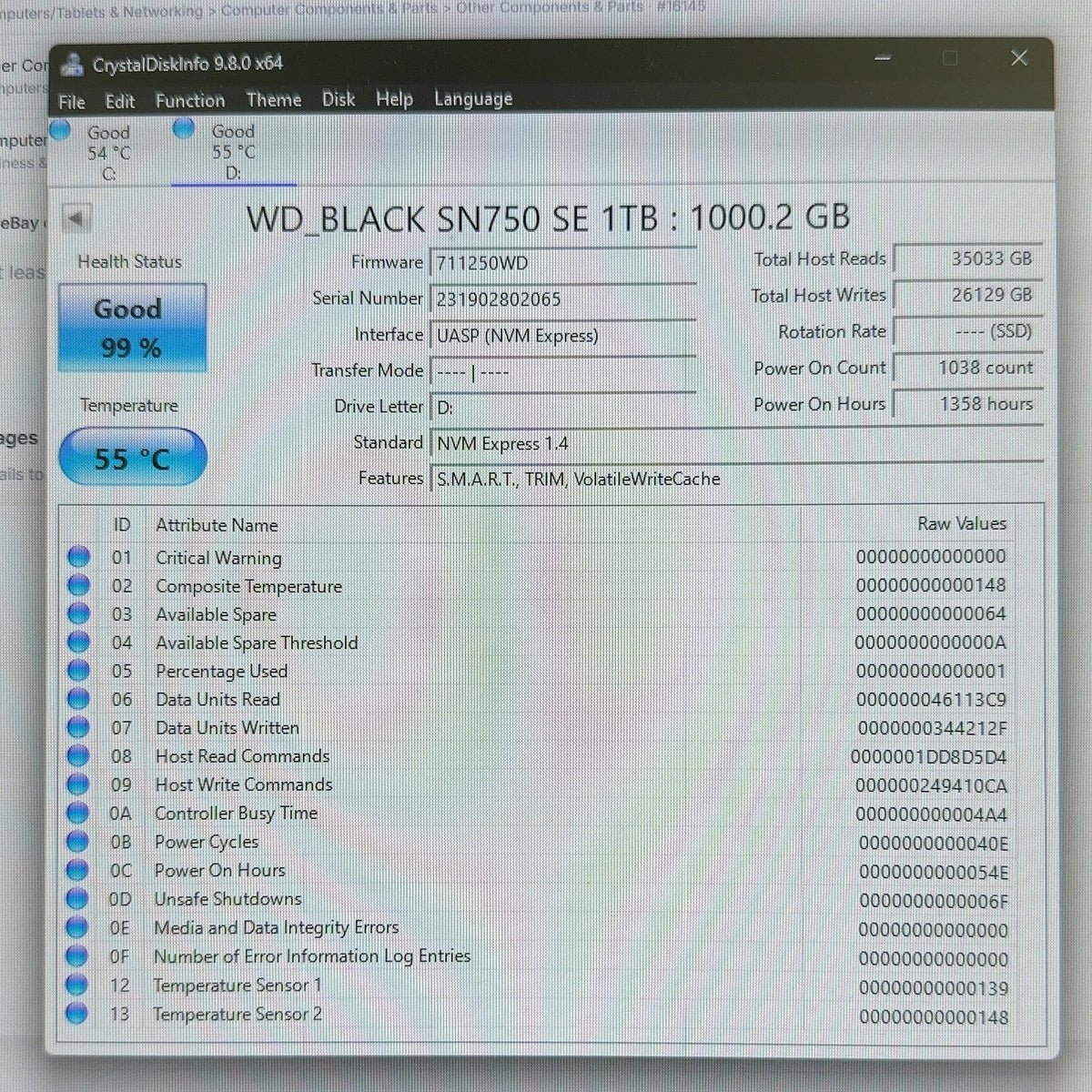Click the blue status circle above D: drive

(184, 128)
